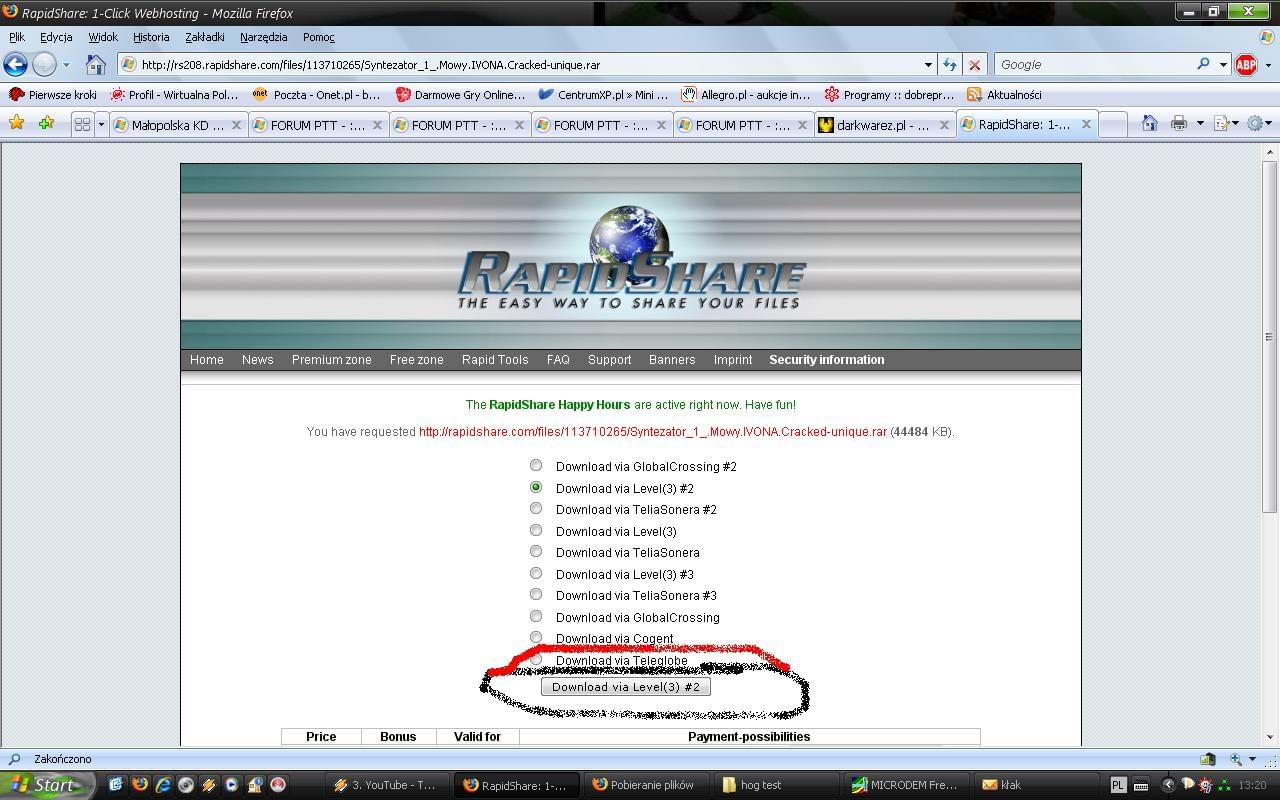The width and height of the screenshot is (1280, 800).
Task: Open the Premium zone link
Action: click(331, 360)
